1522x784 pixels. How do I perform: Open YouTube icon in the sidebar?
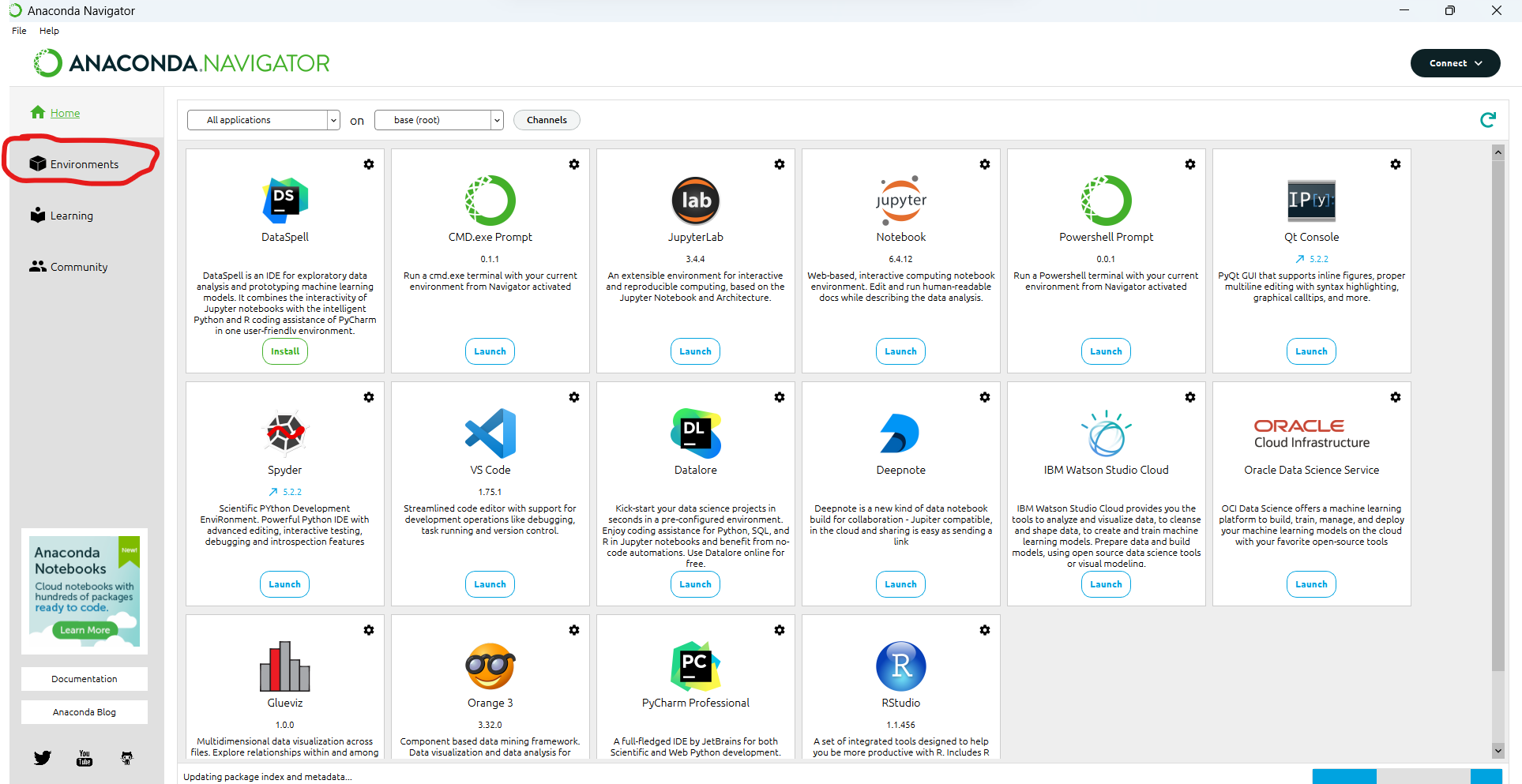pyautogui.click(x=85, y=759)
